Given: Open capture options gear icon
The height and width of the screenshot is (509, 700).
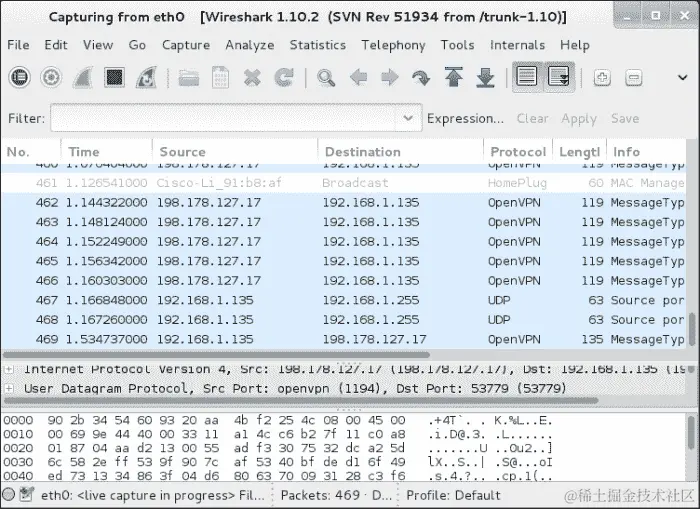Looking at the screenshot, I should tap(50, 78).
